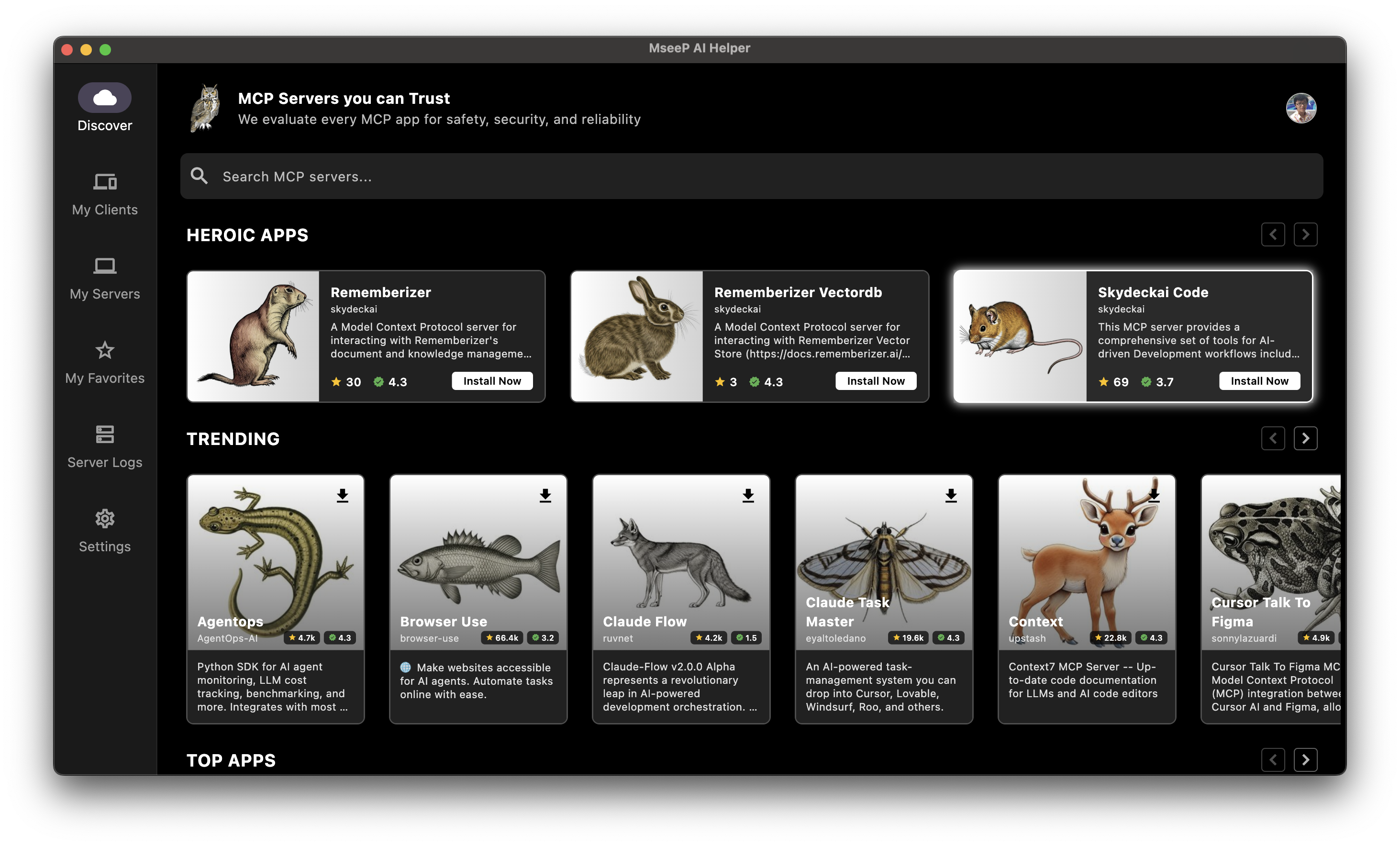Advance Trending carousel with right chevron
This screenshot has width=1400, height=846.
coord(1305,438)
